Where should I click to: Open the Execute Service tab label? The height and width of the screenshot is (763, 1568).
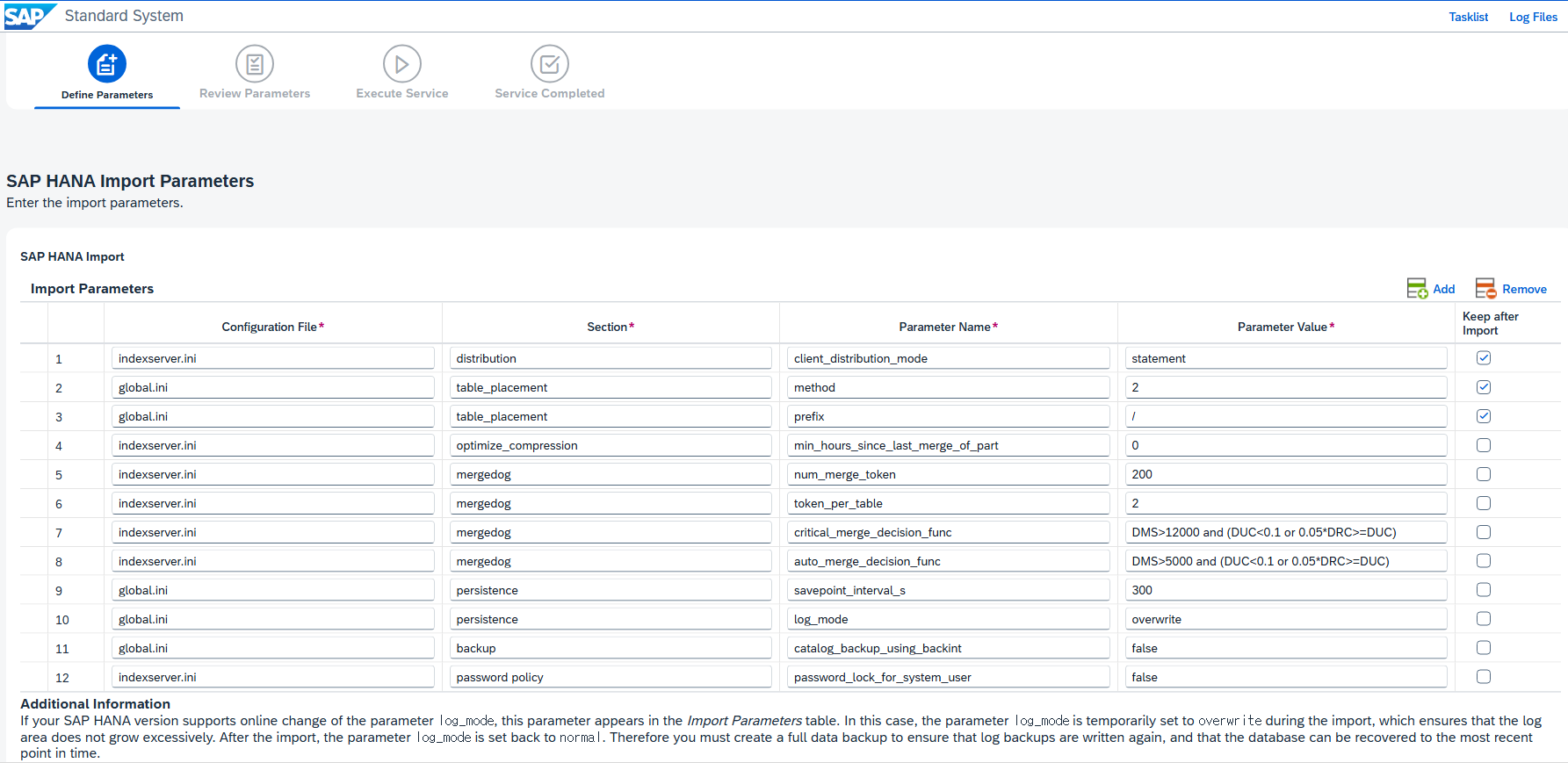[x=402, y=93]
